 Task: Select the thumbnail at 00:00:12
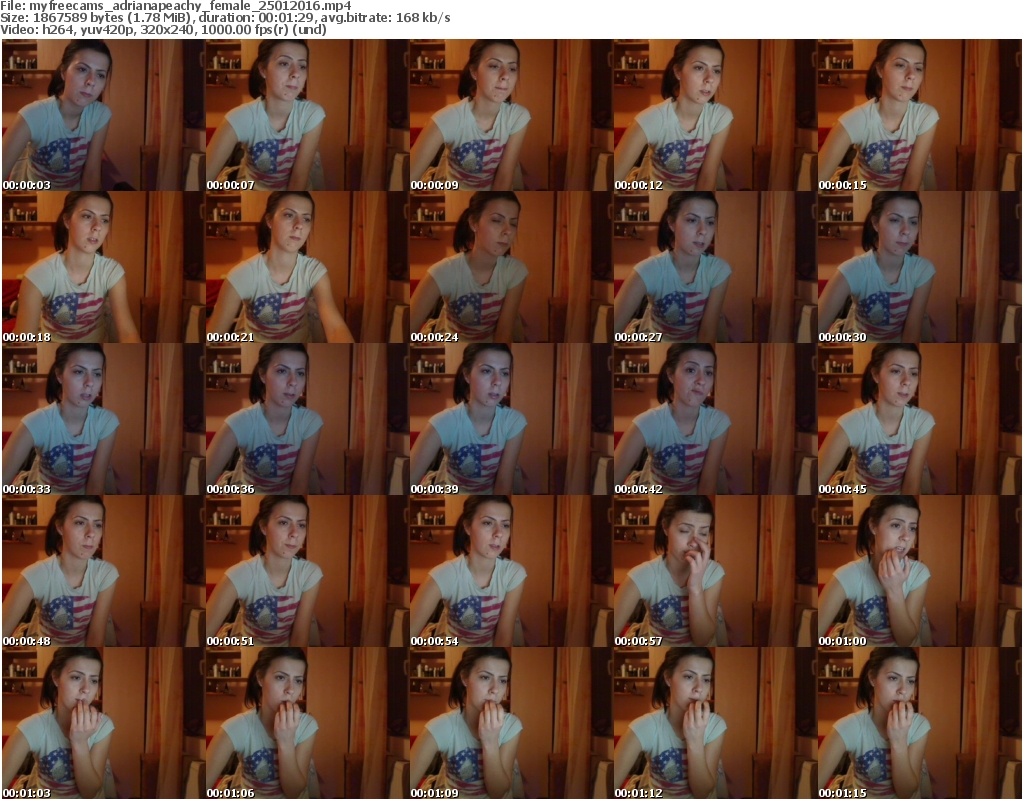pyautogui.click(x=714, y=115)
